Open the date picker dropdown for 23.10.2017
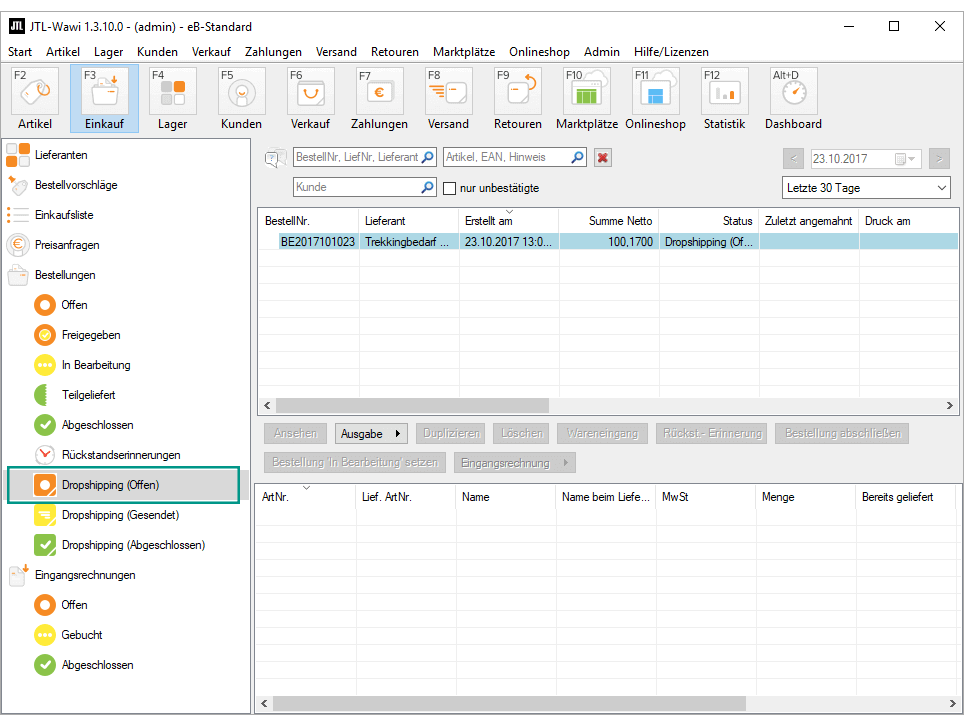This screenshot has width=964, height=726. click(x=905, y=159)
